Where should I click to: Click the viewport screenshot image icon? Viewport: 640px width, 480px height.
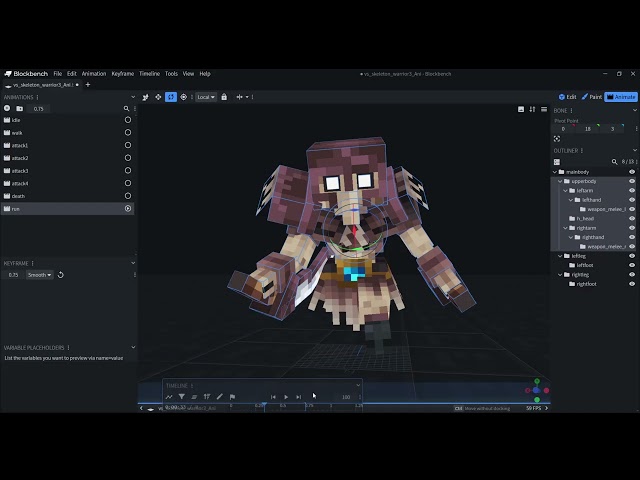pyautogui.click(x=521, y=109)
